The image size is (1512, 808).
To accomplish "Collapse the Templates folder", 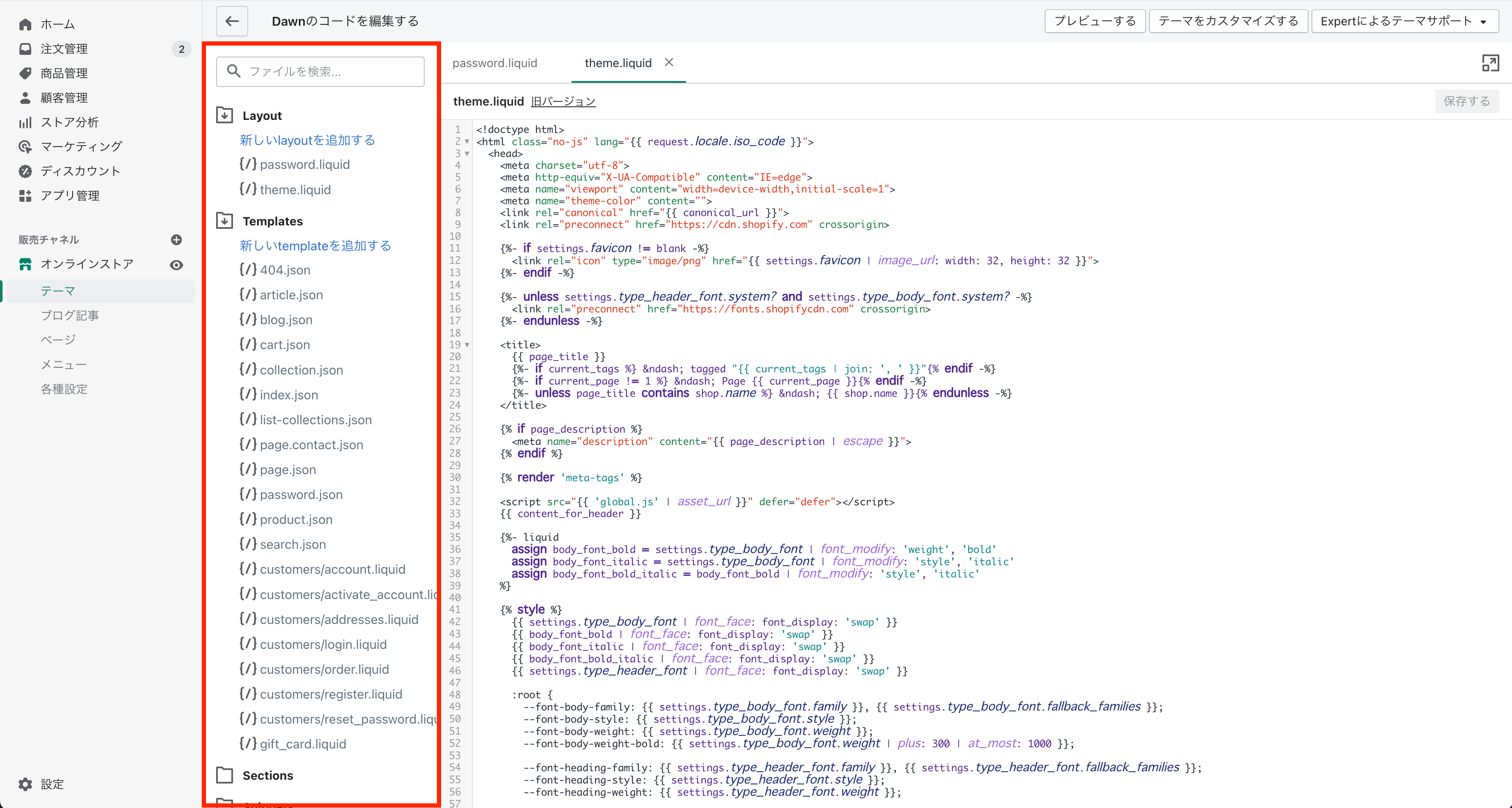I will (x=225, y=221).
